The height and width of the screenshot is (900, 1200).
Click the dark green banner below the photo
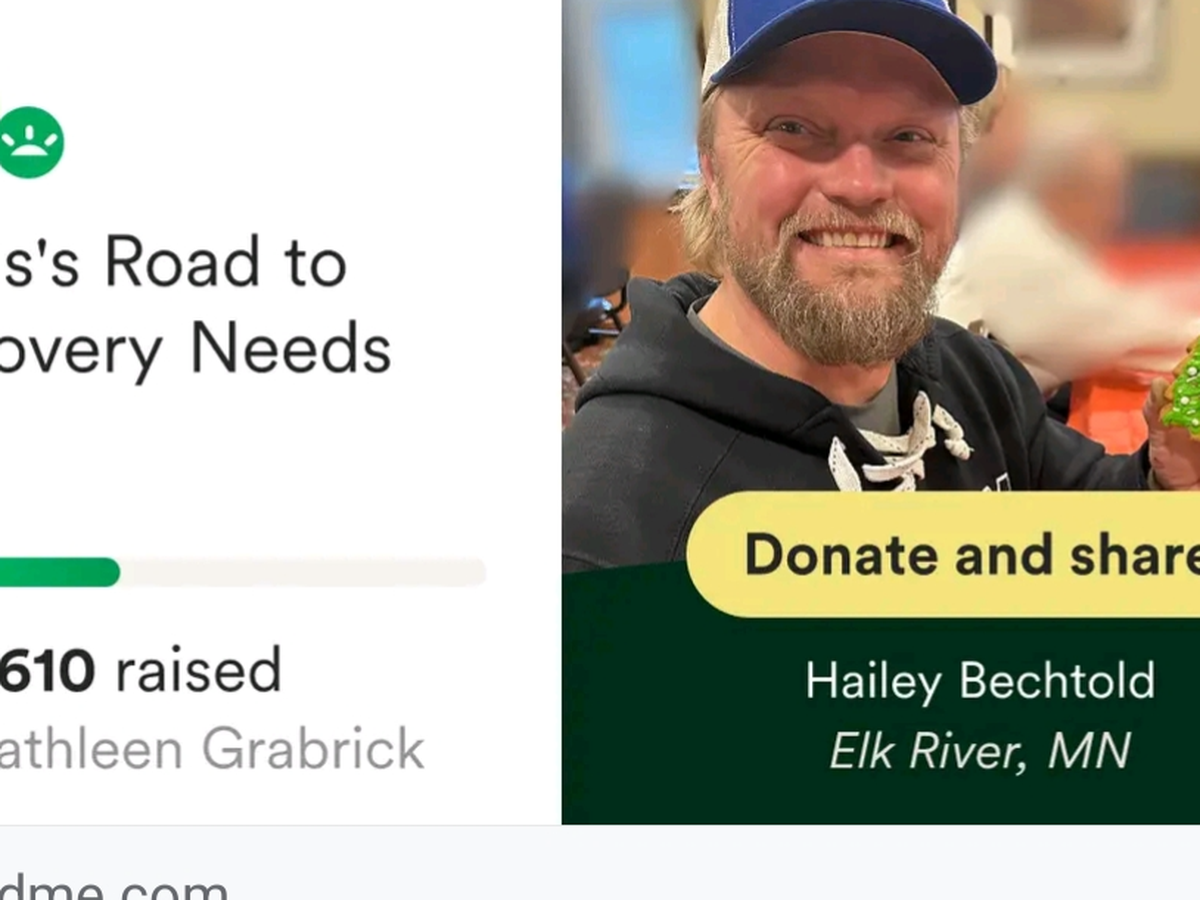coord(880,720)
